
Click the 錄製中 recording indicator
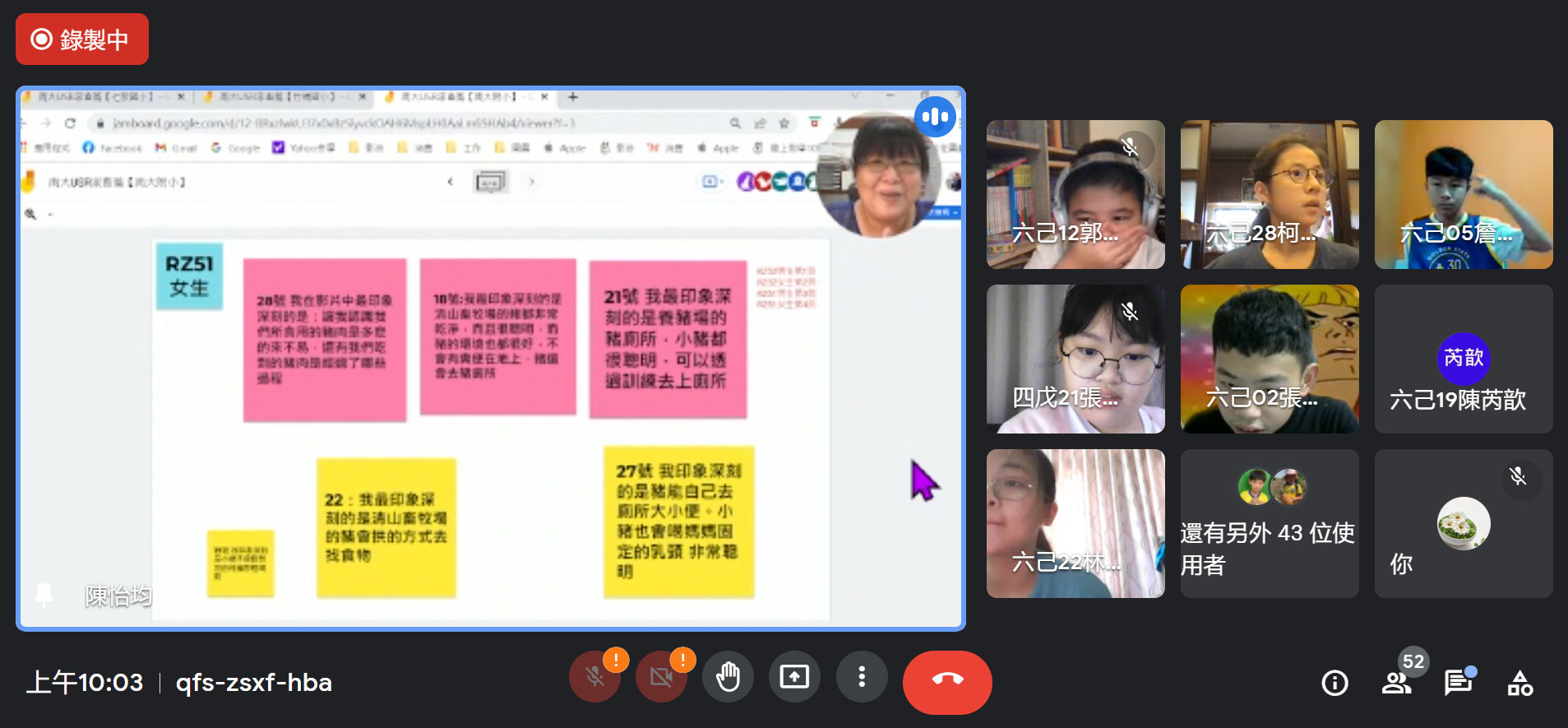pos(82,39)
